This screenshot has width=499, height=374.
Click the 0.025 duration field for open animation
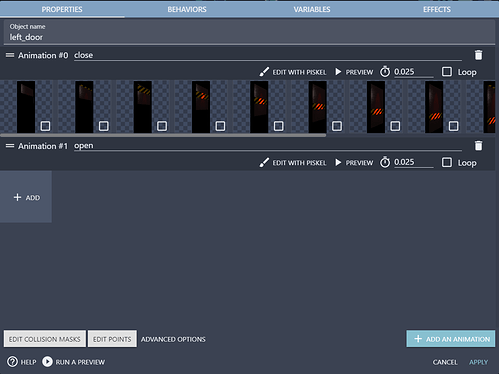click(x=414, y=162)
